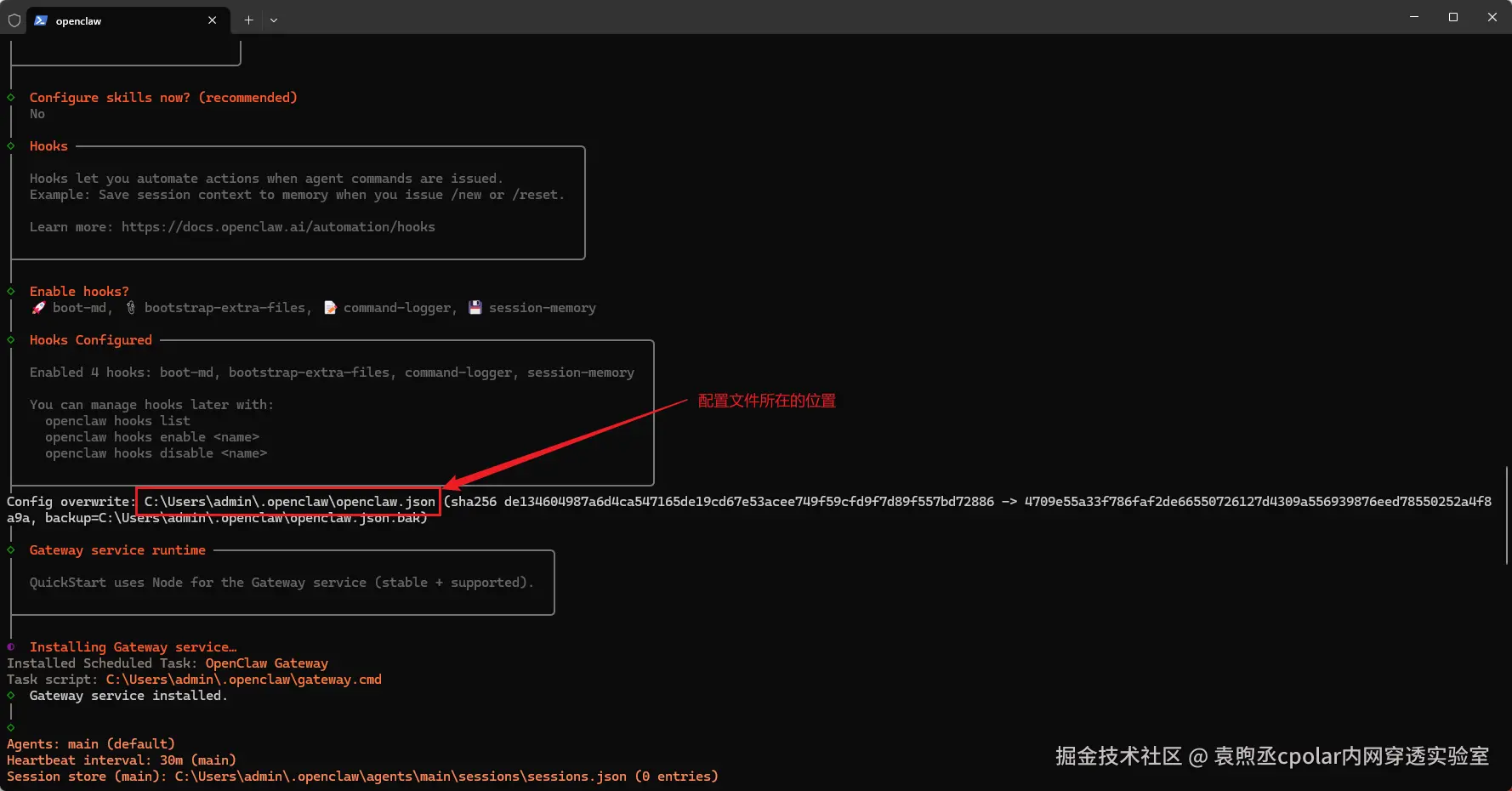This screenshot has height=791, width=1512.
Task: Click 'QuickStart uses Node' description line
Action: pos(281,583)
